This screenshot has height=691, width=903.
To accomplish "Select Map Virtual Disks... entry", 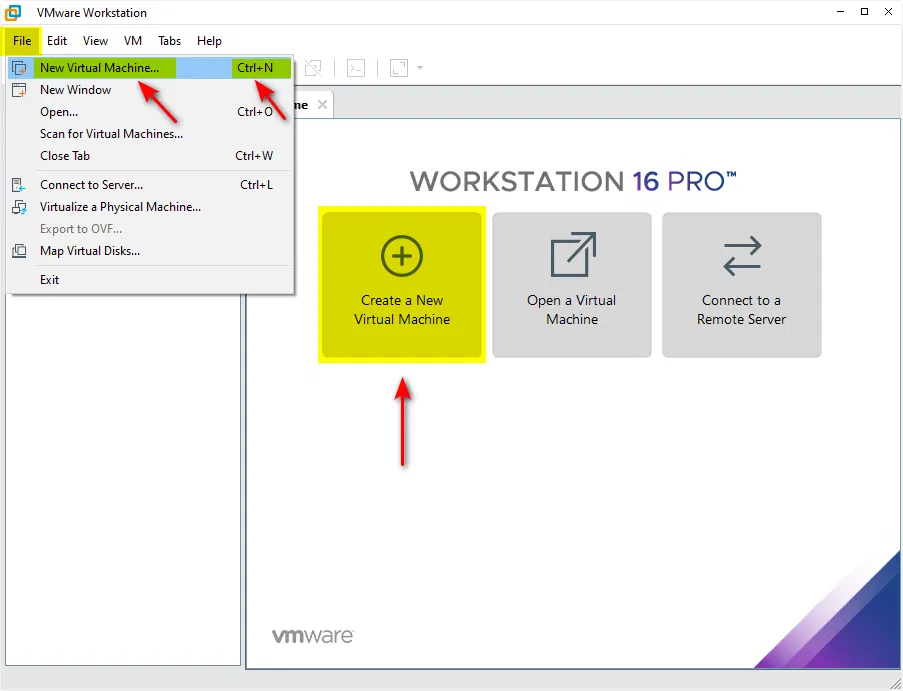I will click(150, 251).
